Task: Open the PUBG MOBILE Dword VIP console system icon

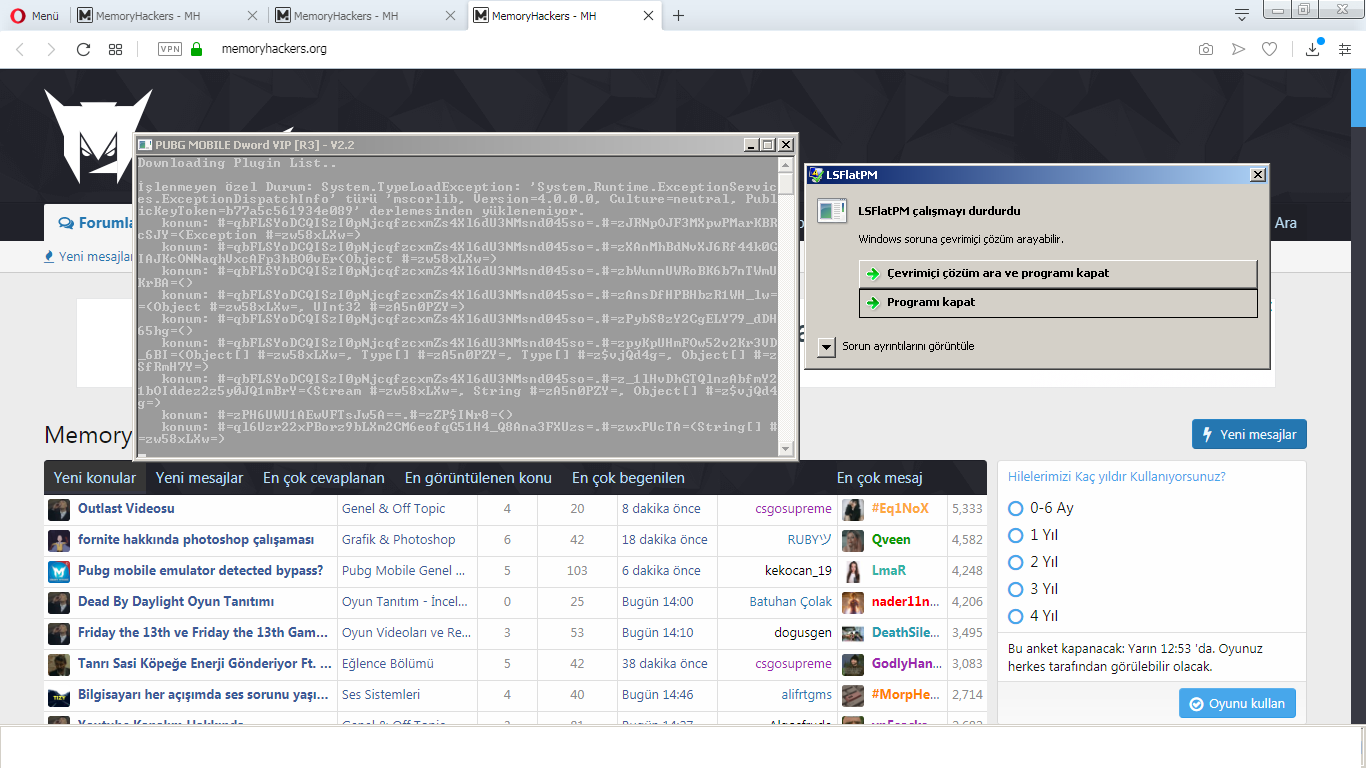Action: pos(145,145)
